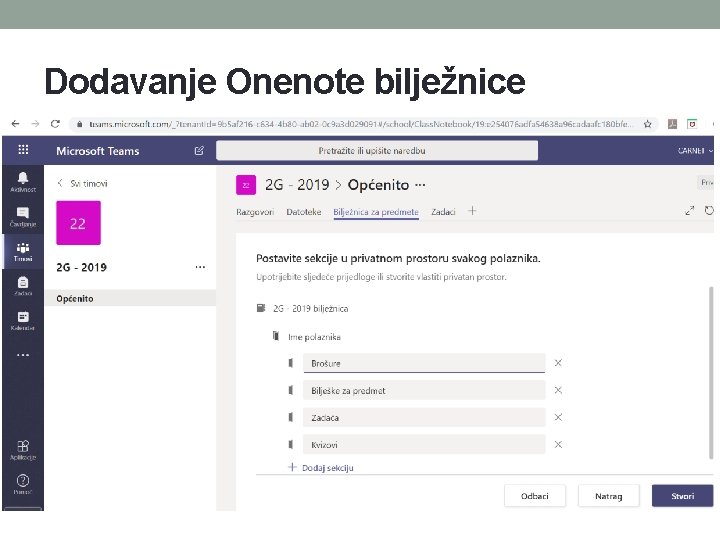This screenshot has width=720, height=540.
Task: Open more options beside Općenito header
Action: [420, 185]
